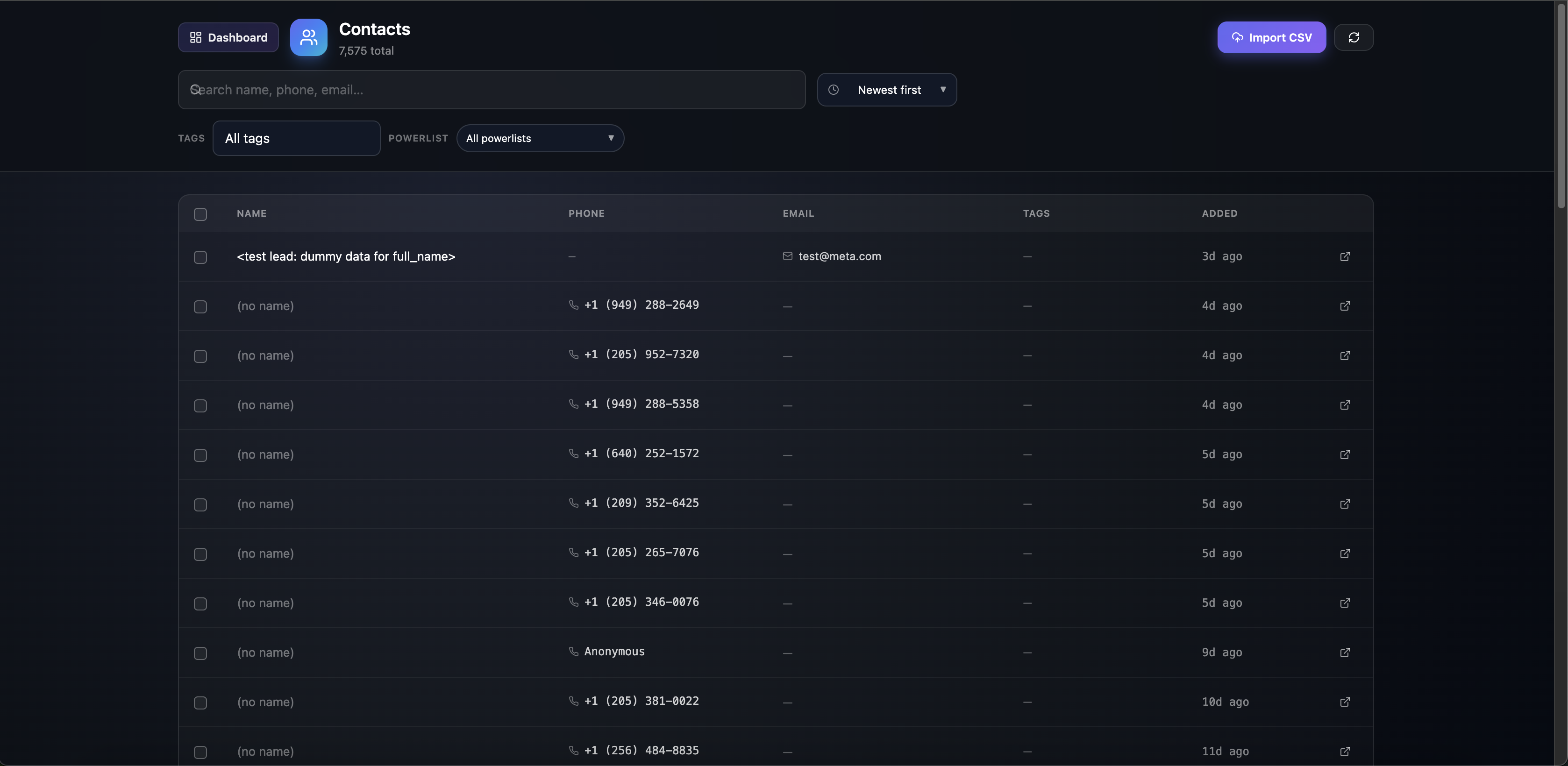Open contact (205) 265-7076 external link icon
The width and height of the screenshot is (1568, 766).
click(1345, 553)
